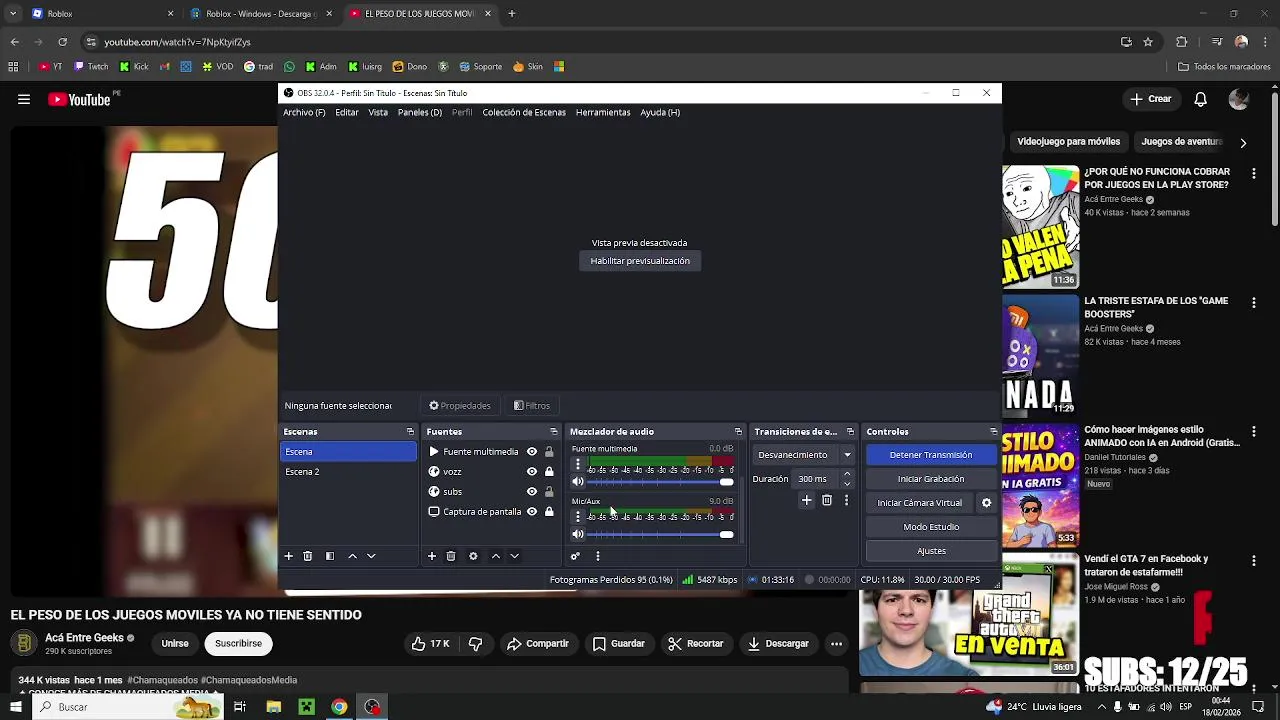Viewport: 1280px width, 720px height.
Task: Open audio mixer three-dot menu at bottom
Action: pyautogui.click(x=598, y=556)
